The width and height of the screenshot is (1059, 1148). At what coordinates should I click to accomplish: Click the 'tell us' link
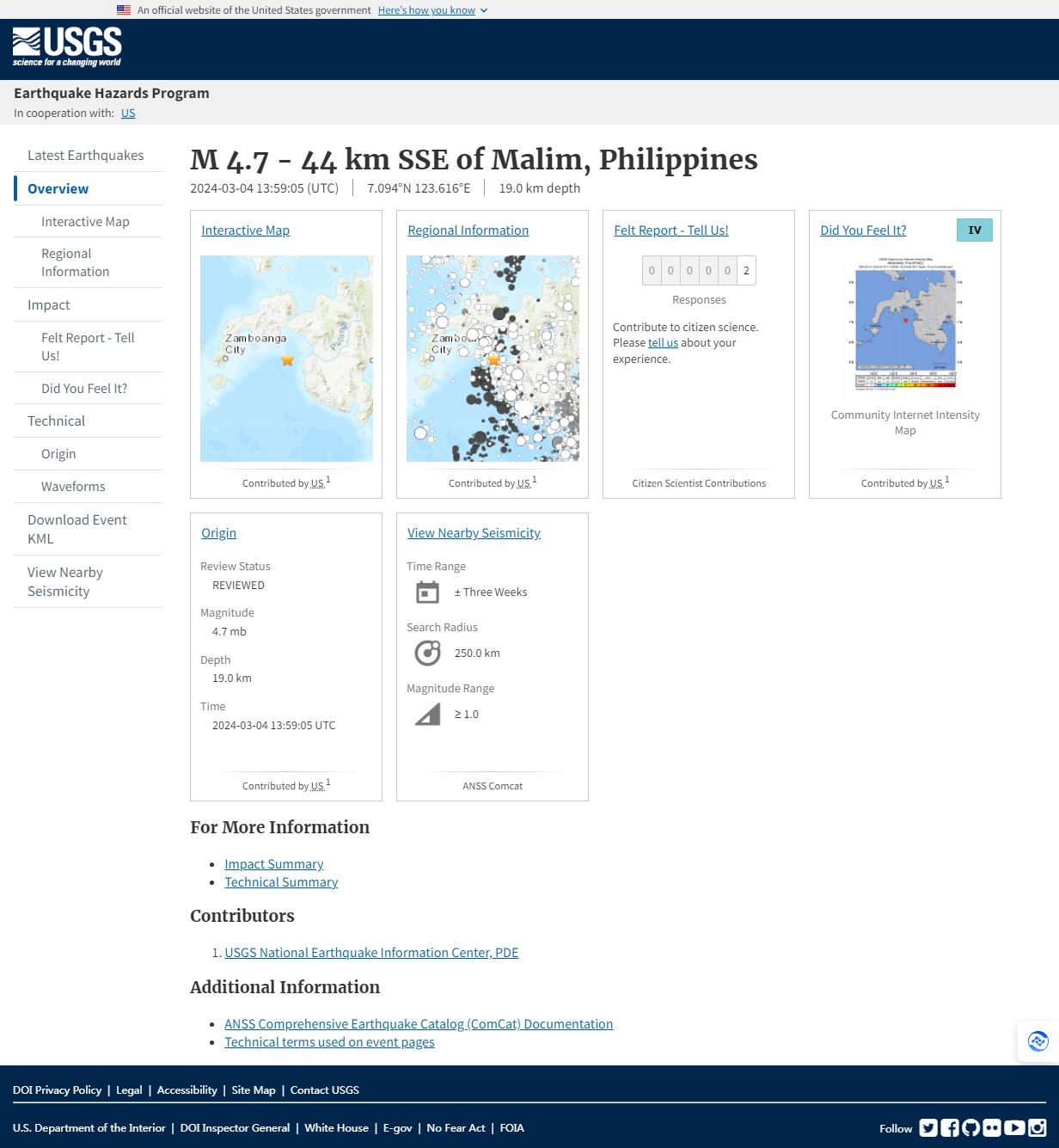pyautogui.click(x=663, y=343)
